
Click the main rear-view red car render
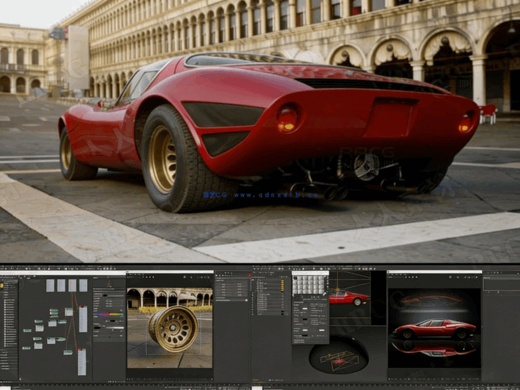coord(260,131)
